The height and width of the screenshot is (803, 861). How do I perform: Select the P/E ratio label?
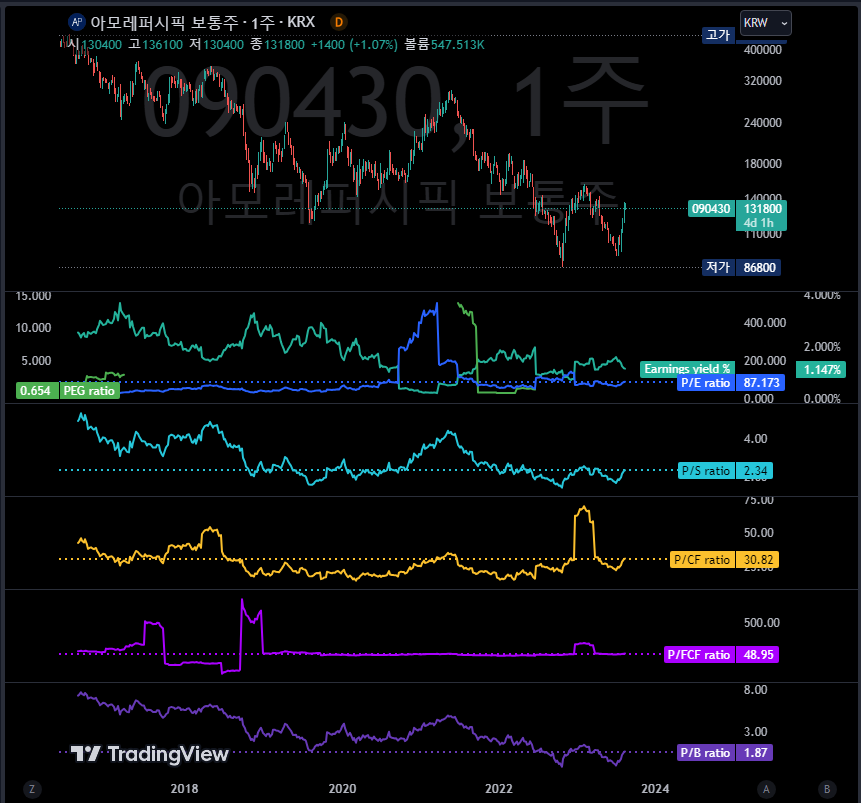pyautogui.click(x=706, y=383)
